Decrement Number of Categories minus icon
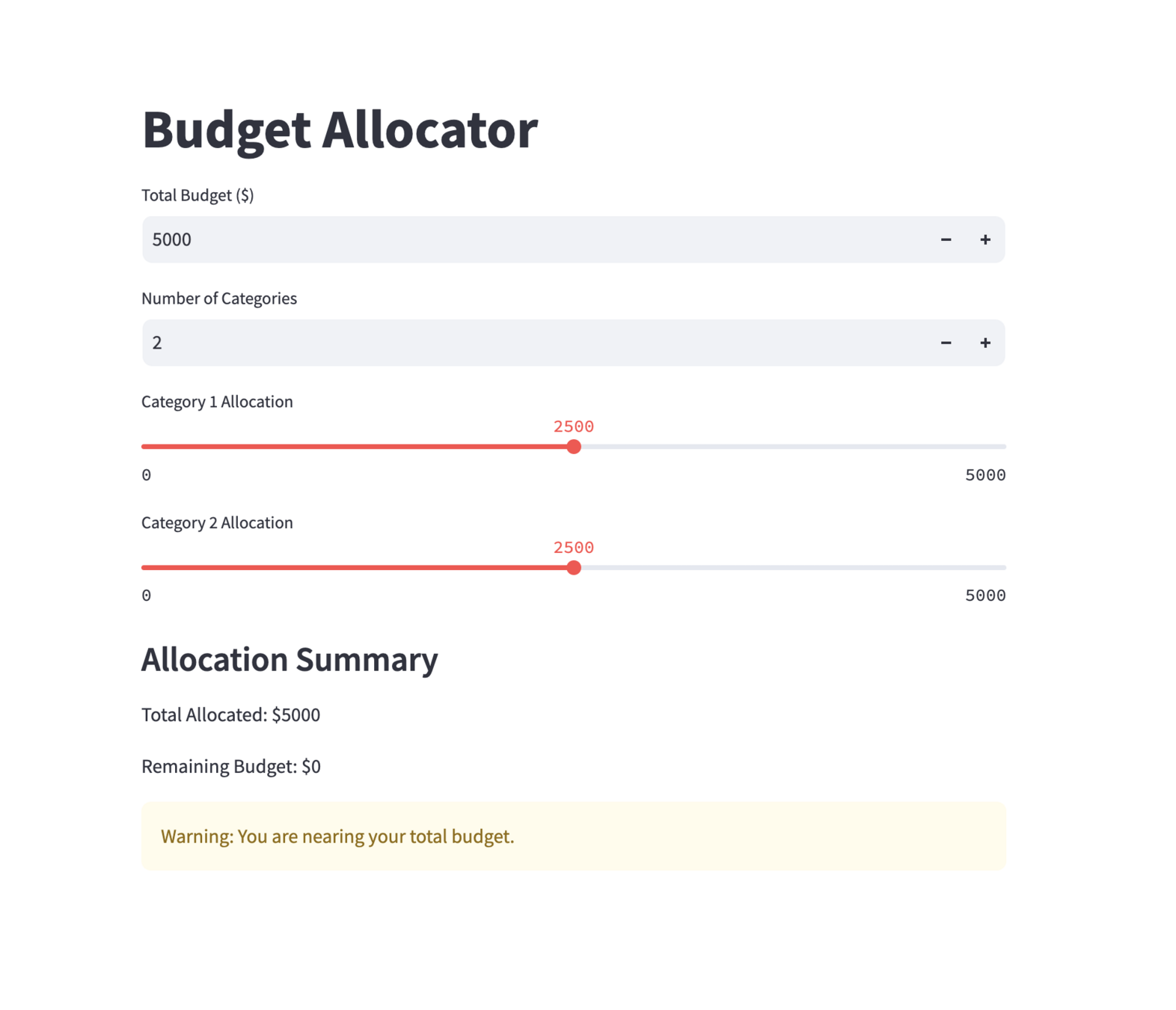This screenshot has height=1010, width=1176. point(946,343)
